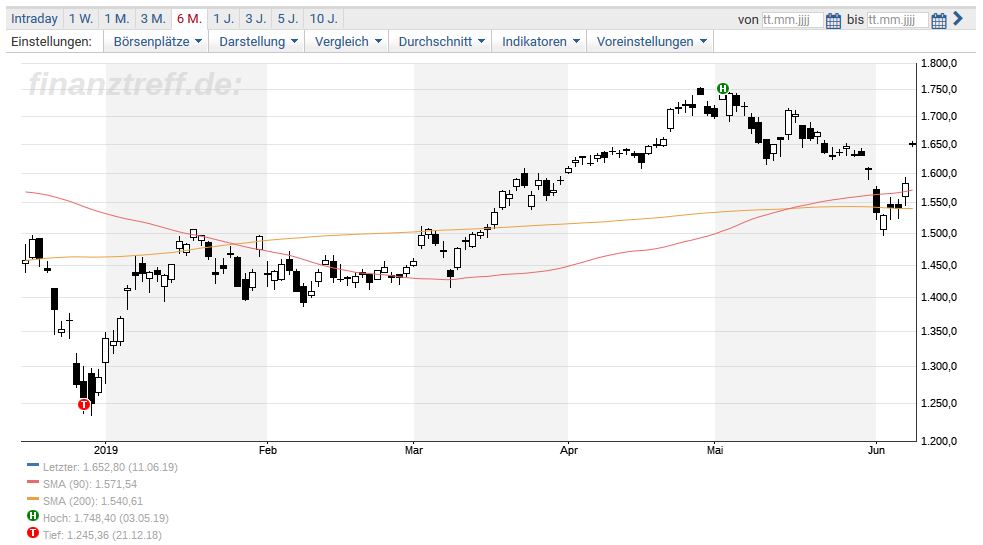983x545 pixels.
Task: Click the 'Einstellungen:' label
Action: pos(51,41)
